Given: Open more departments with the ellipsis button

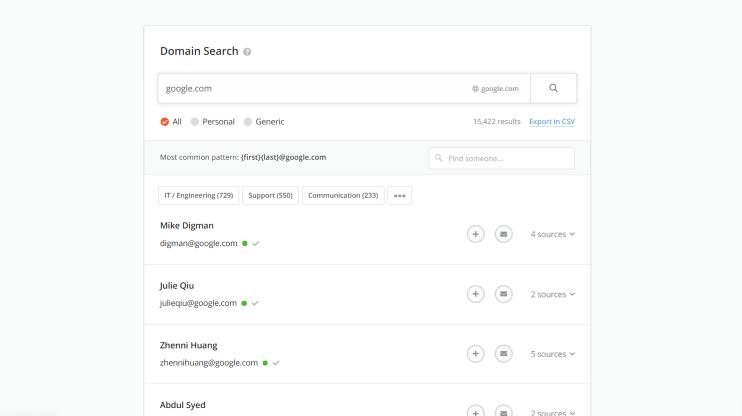Looking at the screenshot, I should [399, 195].
